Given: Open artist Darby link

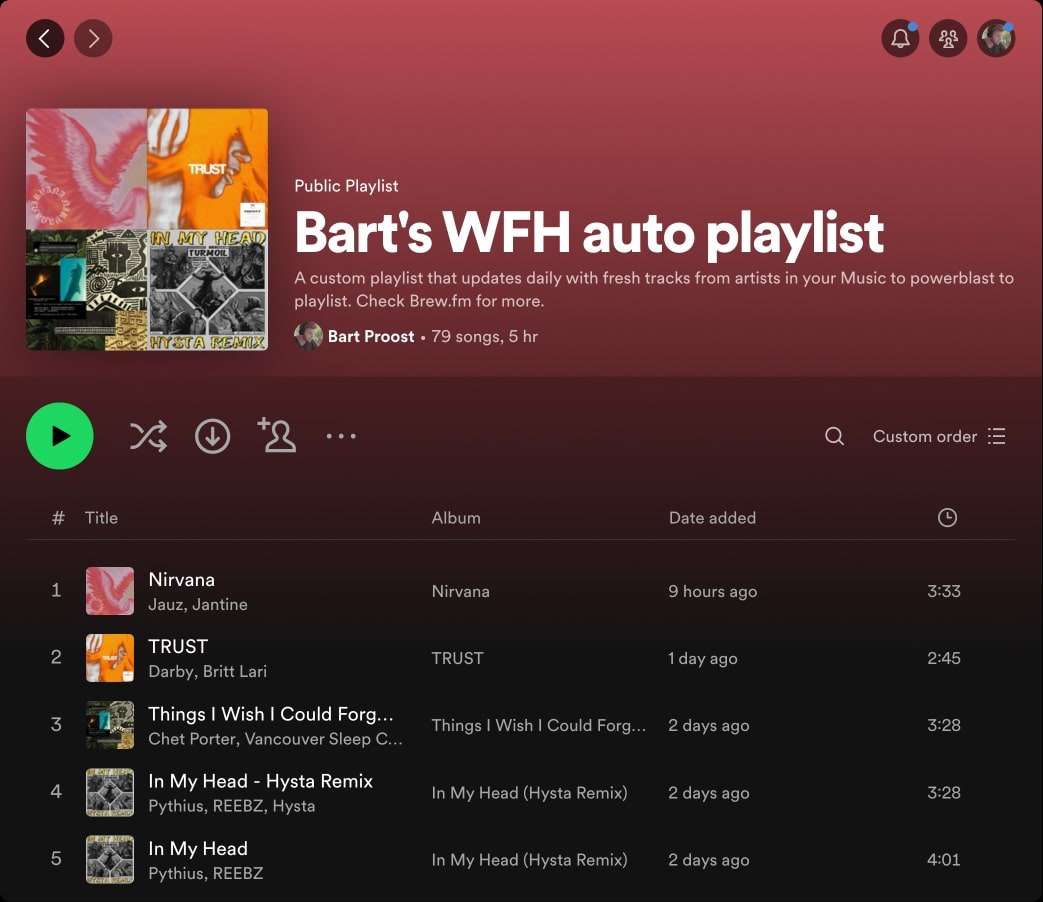Looking at the screenshot, I should click(172, 672).
